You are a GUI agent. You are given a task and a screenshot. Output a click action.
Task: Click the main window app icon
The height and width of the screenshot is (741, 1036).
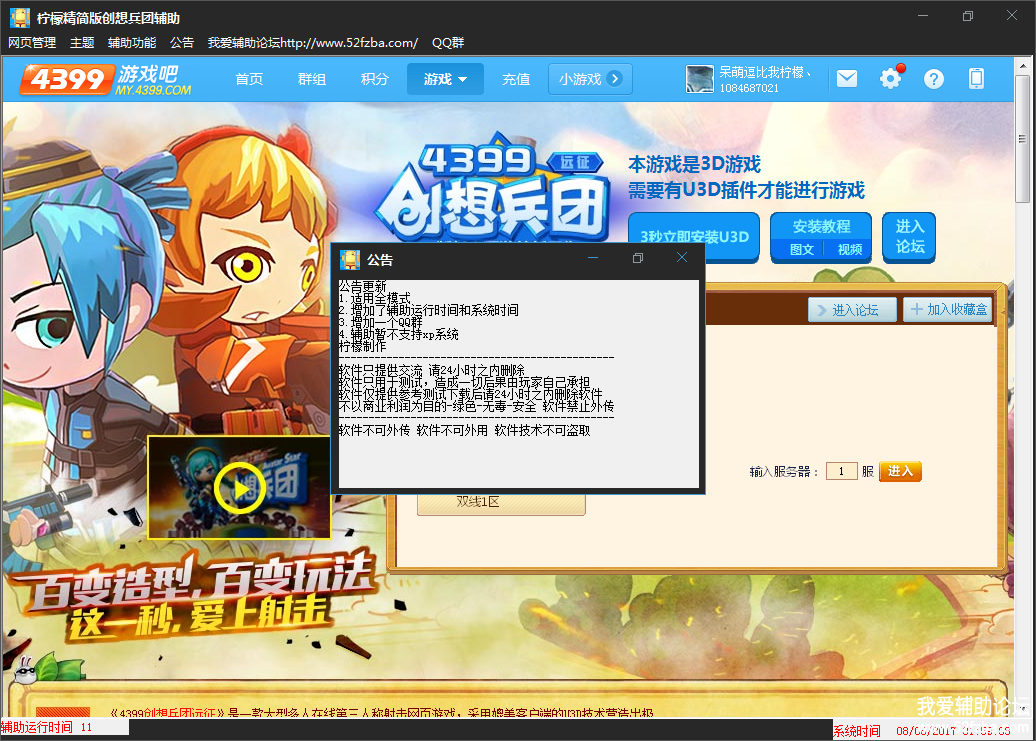tap(20, 18)
